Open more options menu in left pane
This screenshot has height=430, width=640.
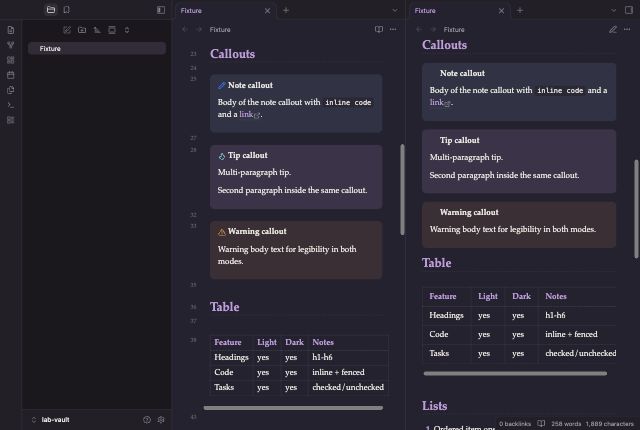coord(393,29)
